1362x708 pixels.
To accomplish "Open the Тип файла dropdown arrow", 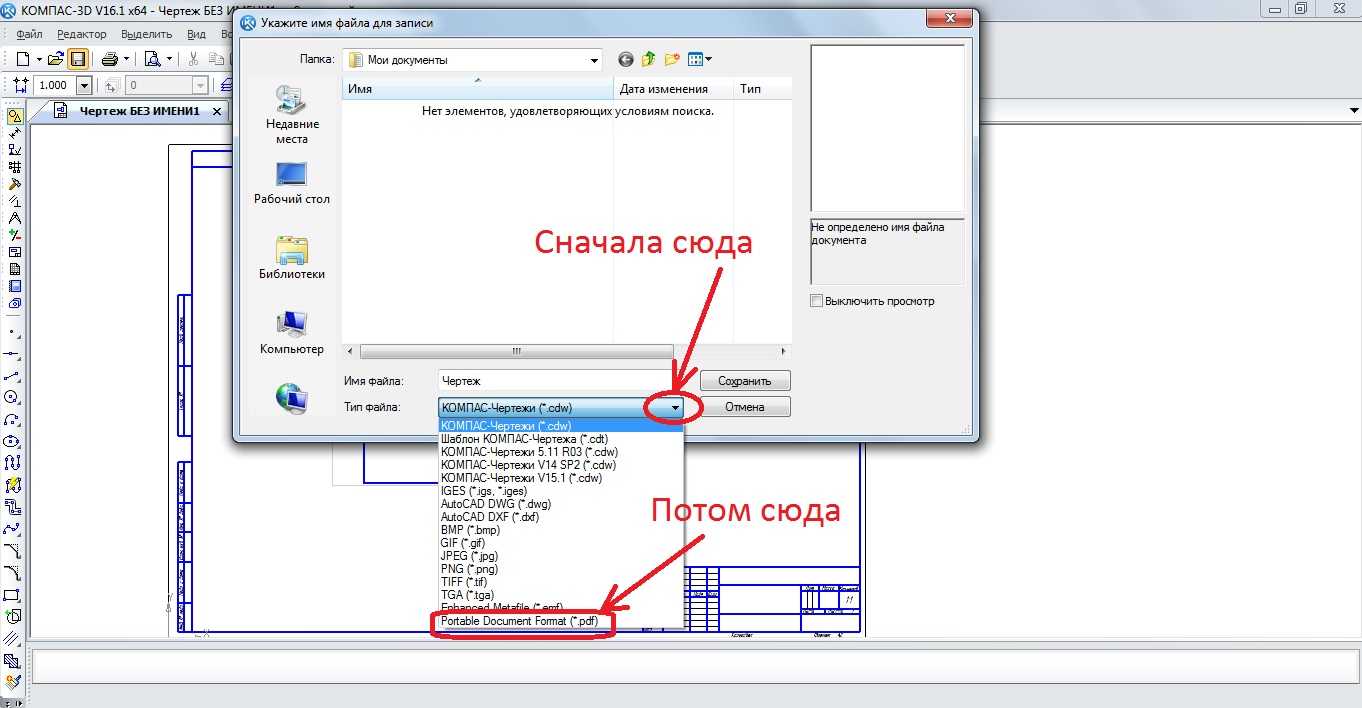I will [675, 407].
